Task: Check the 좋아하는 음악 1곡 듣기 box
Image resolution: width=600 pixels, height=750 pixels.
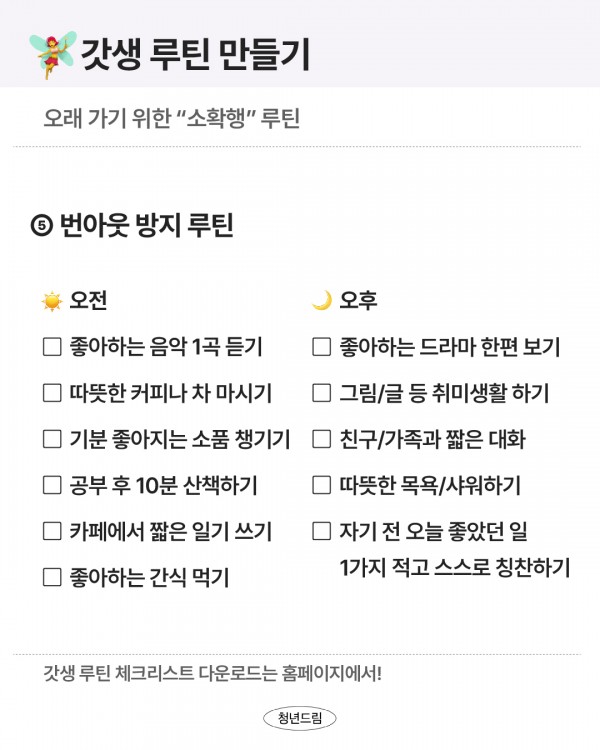Action: [52, 348]
